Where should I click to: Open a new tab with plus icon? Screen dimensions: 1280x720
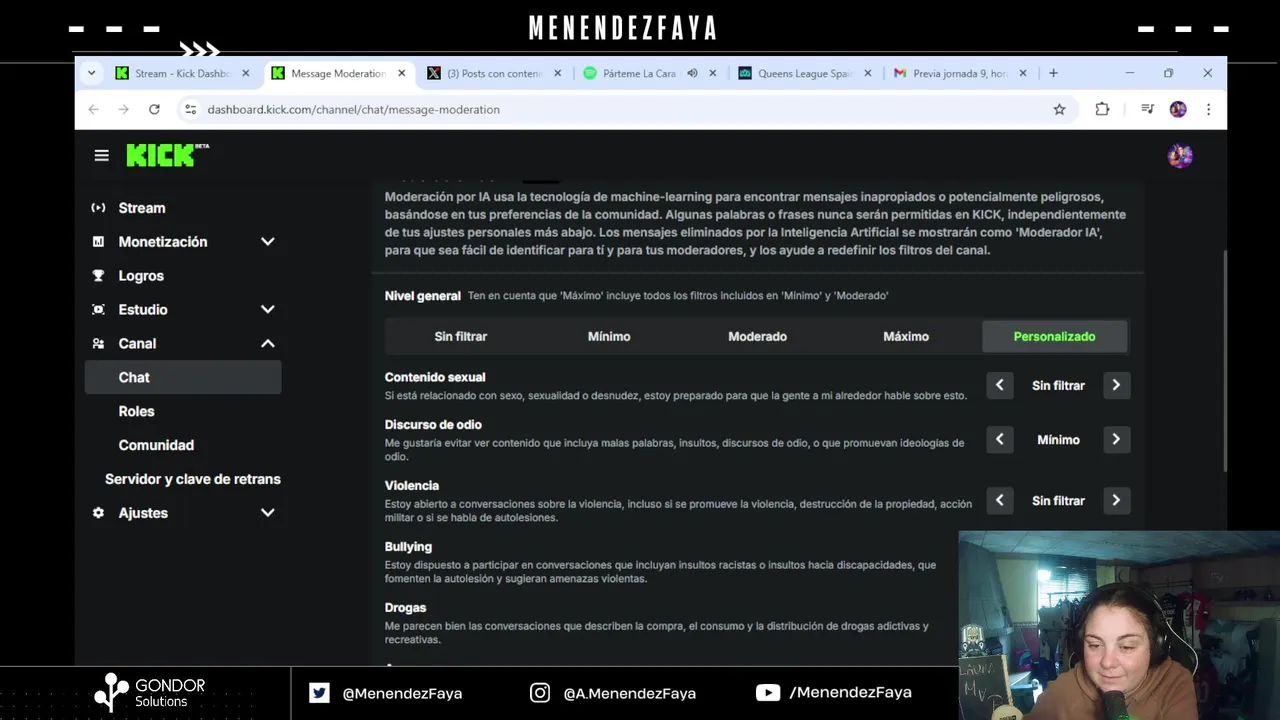coord(1053,73)
